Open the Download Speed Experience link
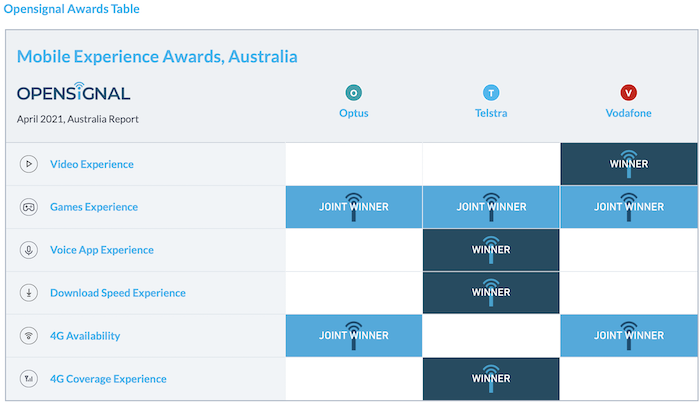The height and width of the screenshot is (403, 700). 118,293
